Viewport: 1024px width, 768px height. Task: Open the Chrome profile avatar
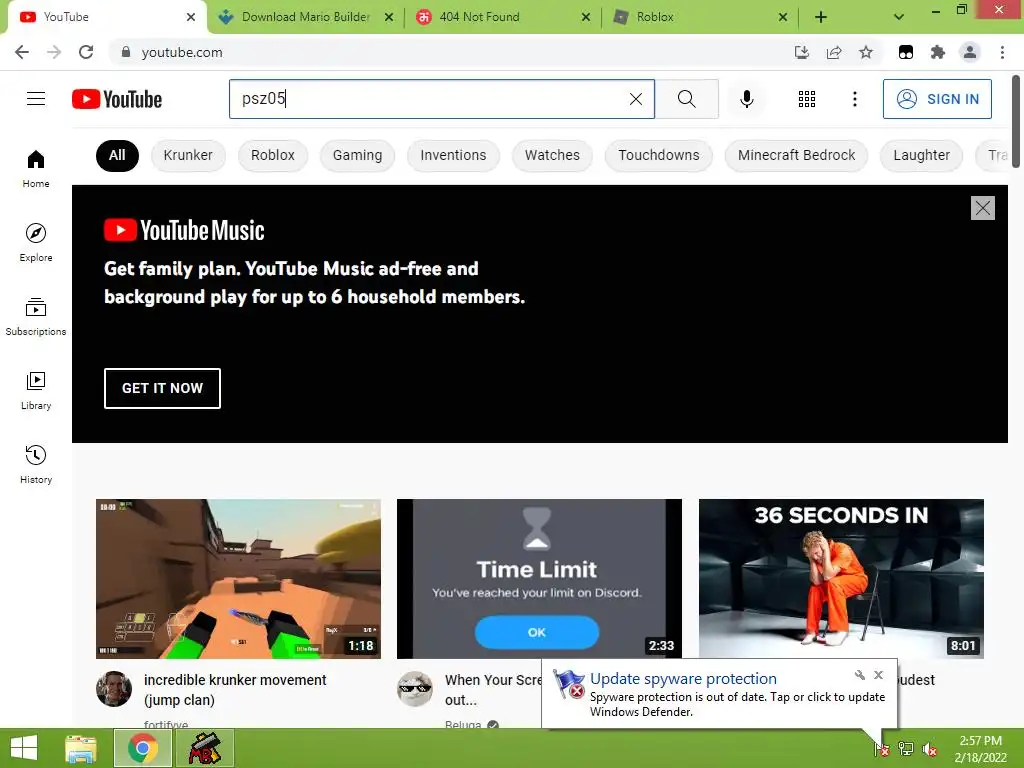(x=970, y=52)
